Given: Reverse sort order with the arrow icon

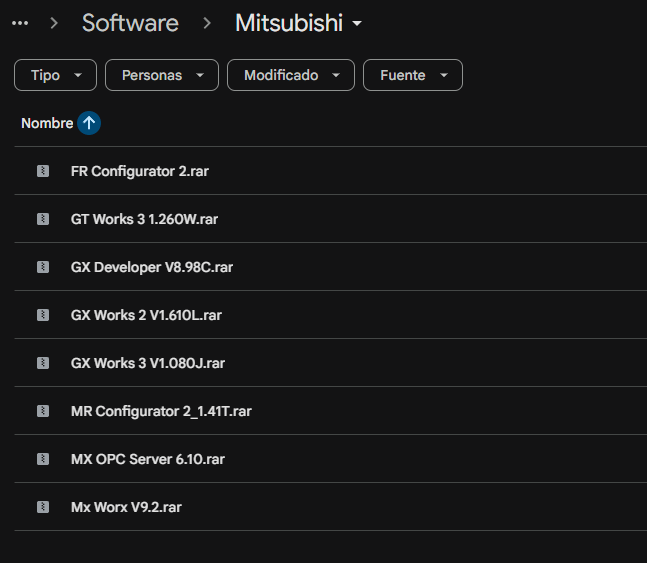Looking at the screenshot, I should tap(89, 123).
